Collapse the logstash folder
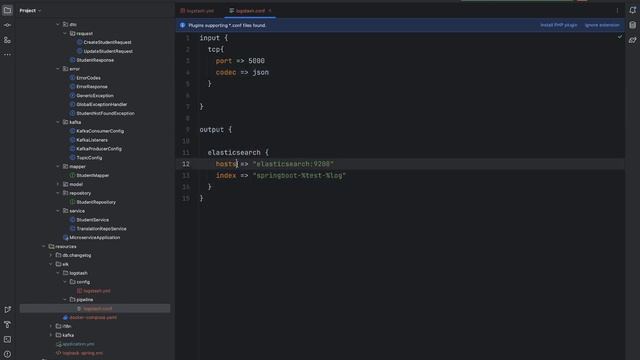Image resolution: width=640 pixels, height=360 pixels. pyautogui.click(x=58, y=273)
